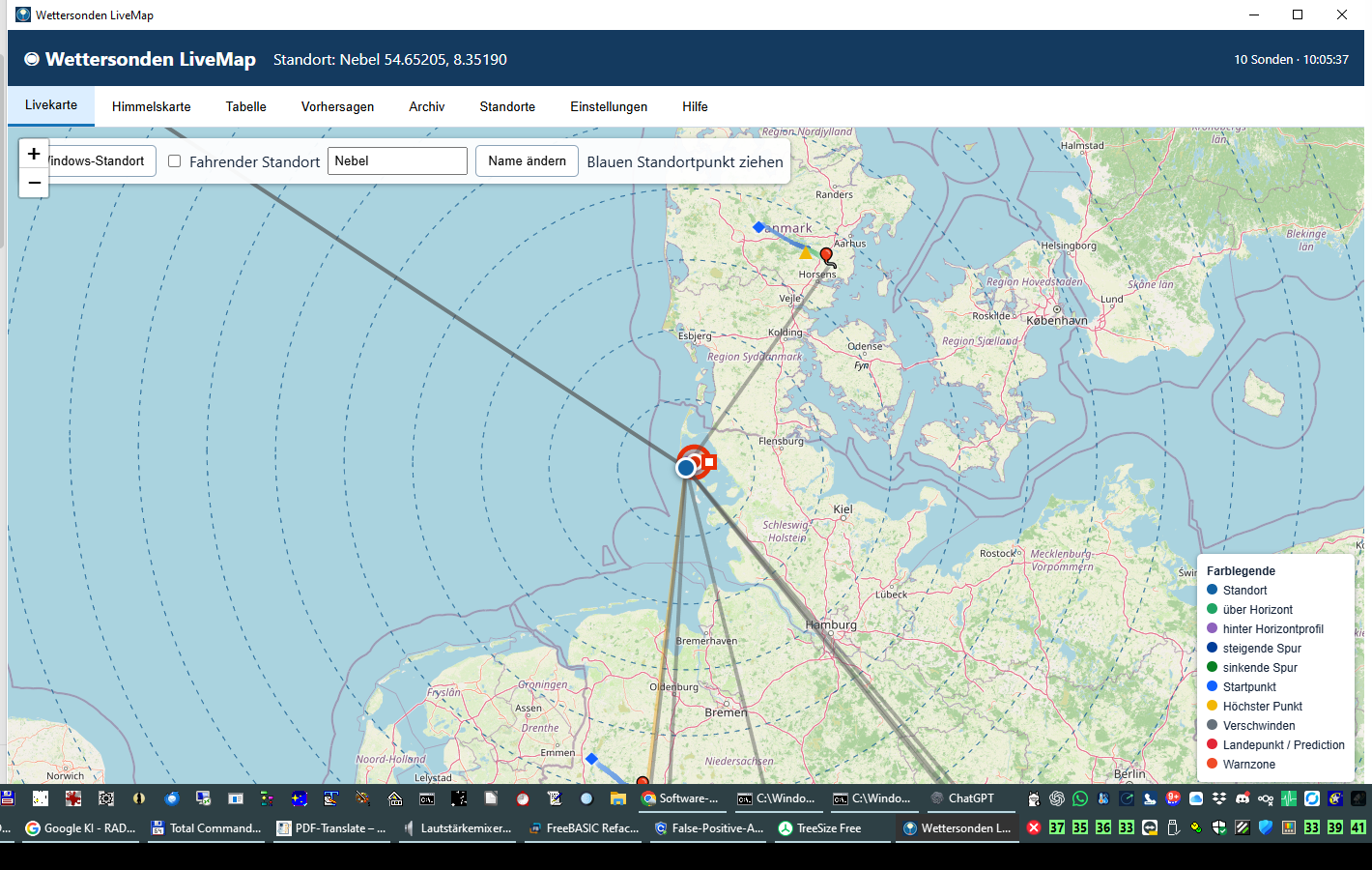Click the Höchster Punkt yellow legend dot
This screenshot has width=1372, height=870.
click(1212, 706)
